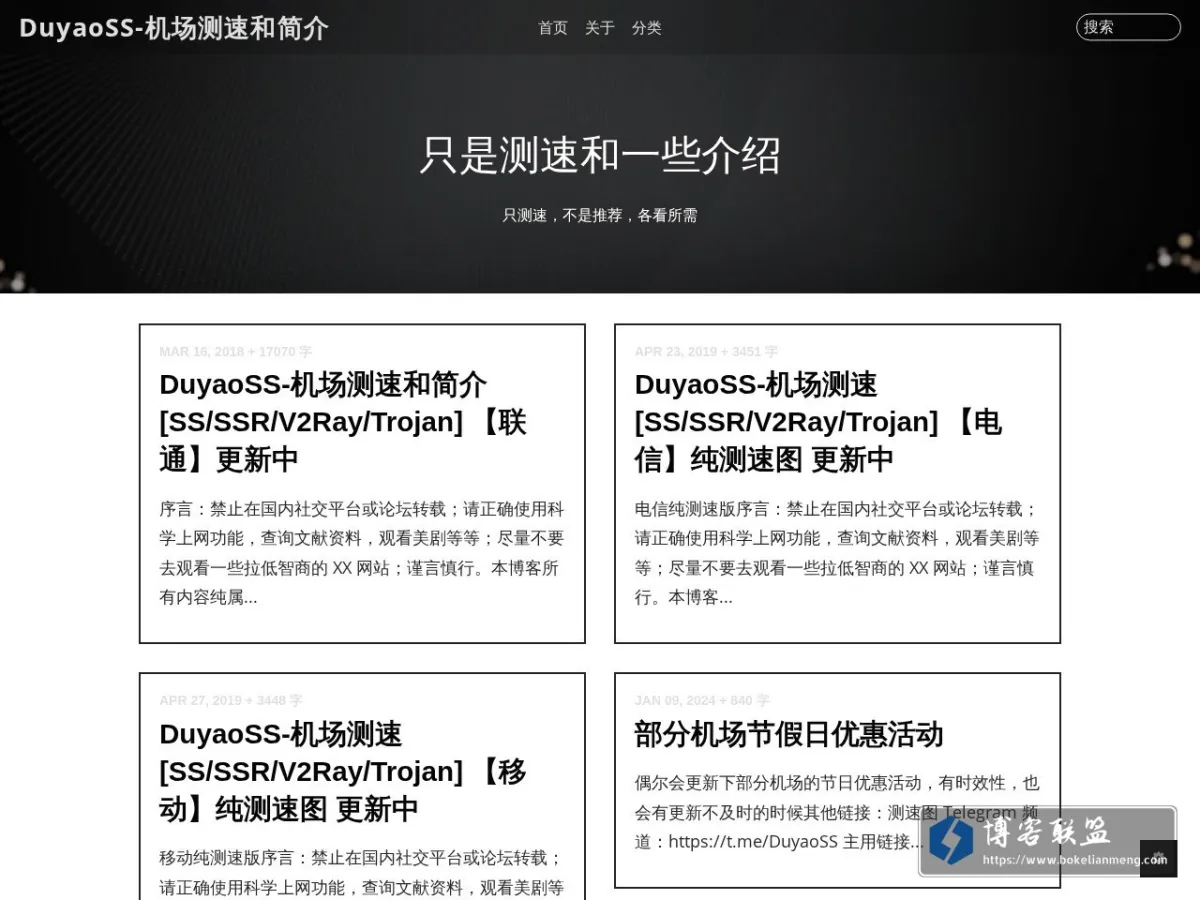Click the dark square button at bottom-right corner
Image resolution: width=1200 pixels, height=900 pixels.
pyautogui.click(x=1158, y=858)
